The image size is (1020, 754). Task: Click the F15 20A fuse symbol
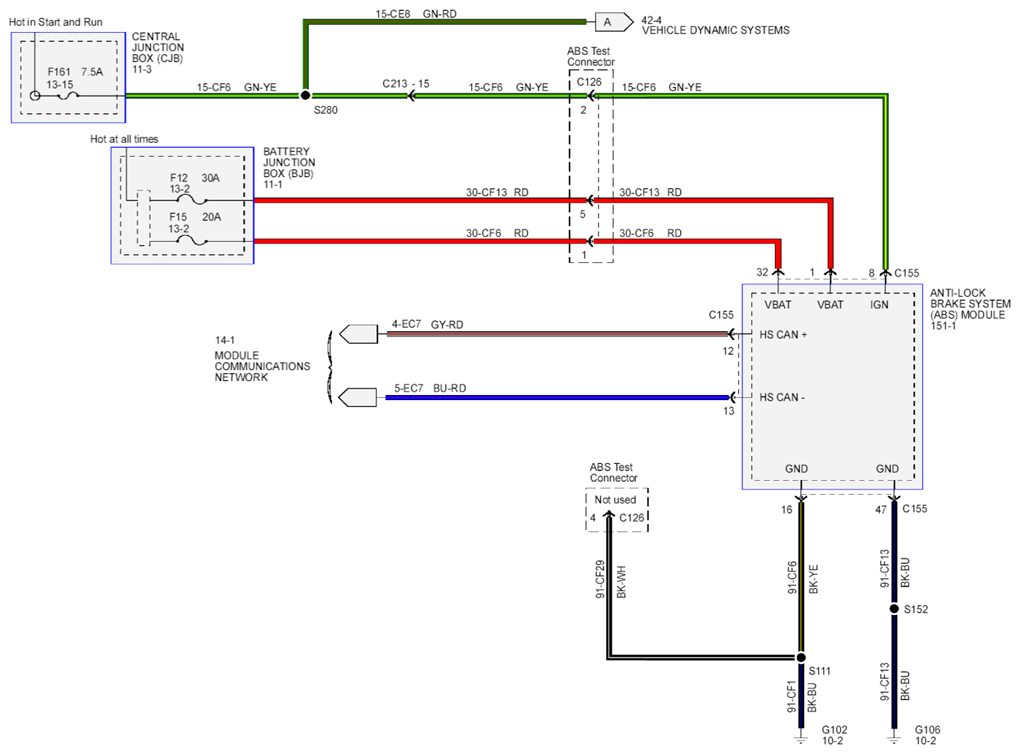click(193, 241)
